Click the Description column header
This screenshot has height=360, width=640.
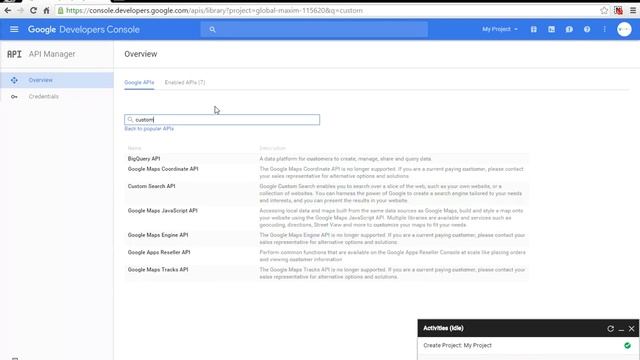272,148
